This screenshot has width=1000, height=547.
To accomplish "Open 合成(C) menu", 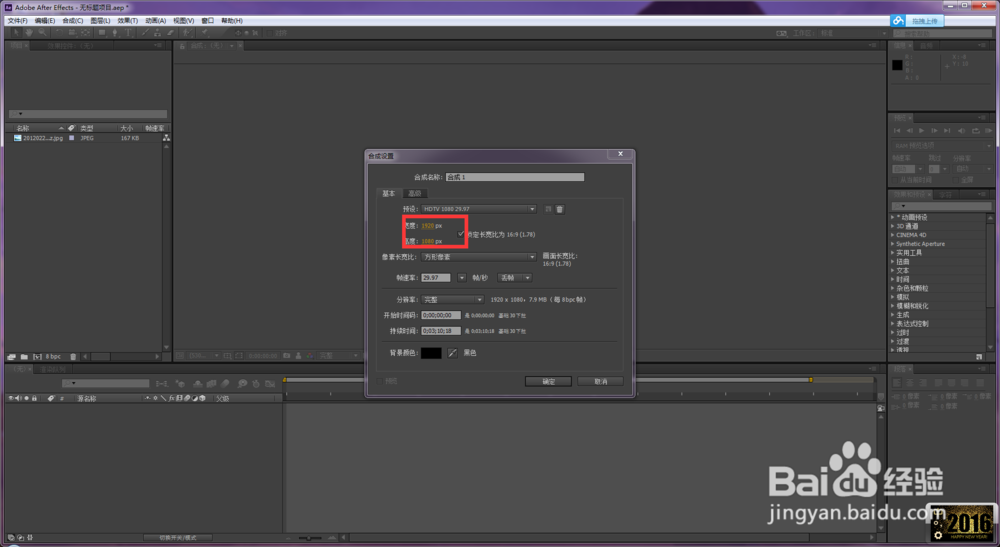I will 73,21.
